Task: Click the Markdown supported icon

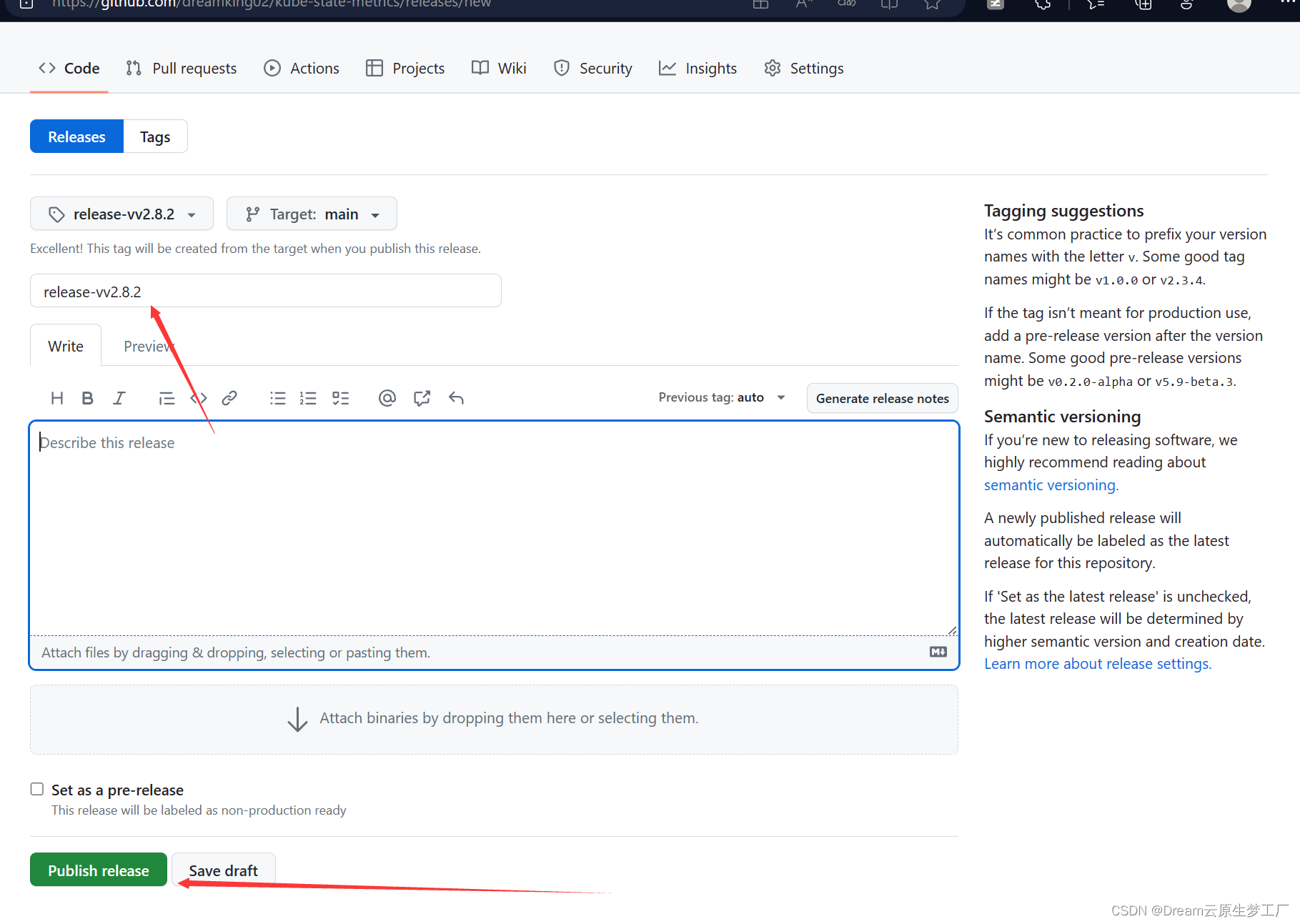Action: [x=938, y=652]
